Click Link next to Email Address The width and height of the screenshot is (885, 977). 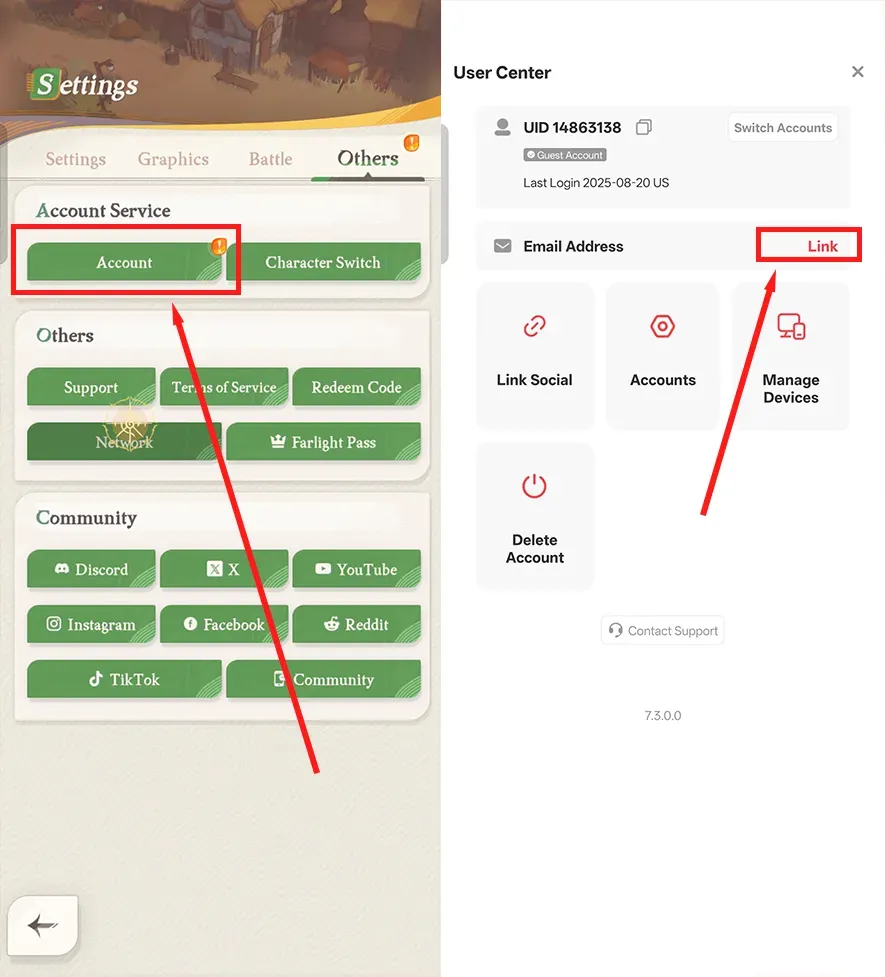(822, 246)
